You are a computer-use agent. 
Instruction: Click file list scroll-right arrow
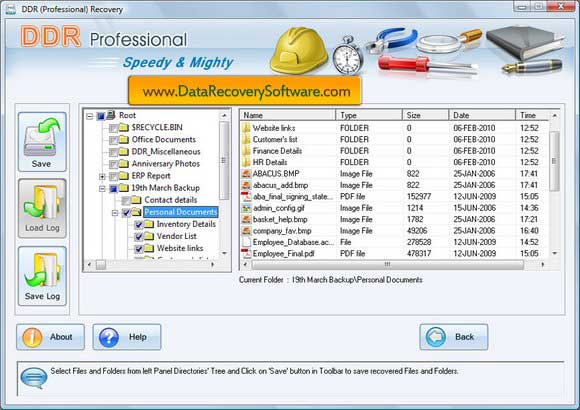tap(542, 265)
